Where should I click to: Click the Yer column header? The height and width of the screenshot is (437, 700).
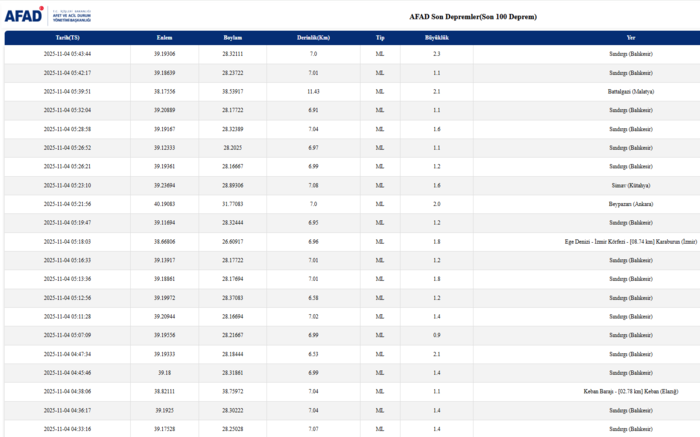click(x=630, y=37)
